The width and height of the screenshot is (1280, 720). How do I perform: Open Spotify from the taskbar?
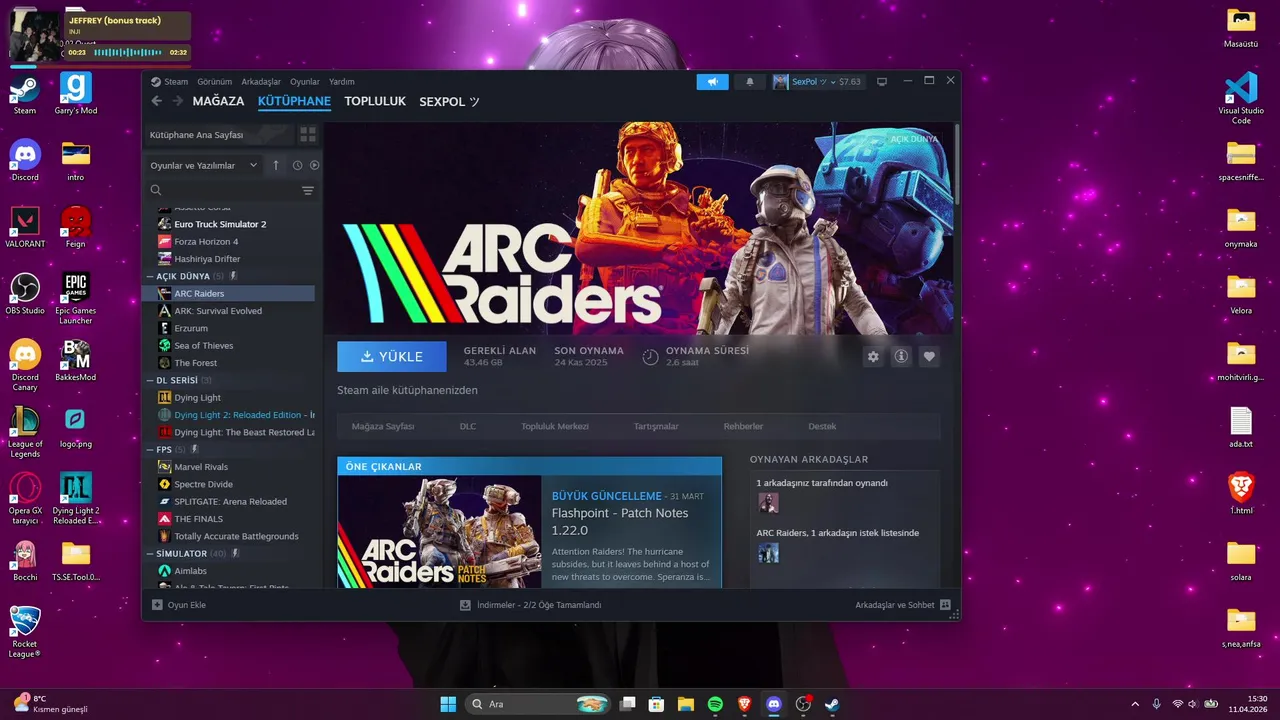click(x=715, y=704)
